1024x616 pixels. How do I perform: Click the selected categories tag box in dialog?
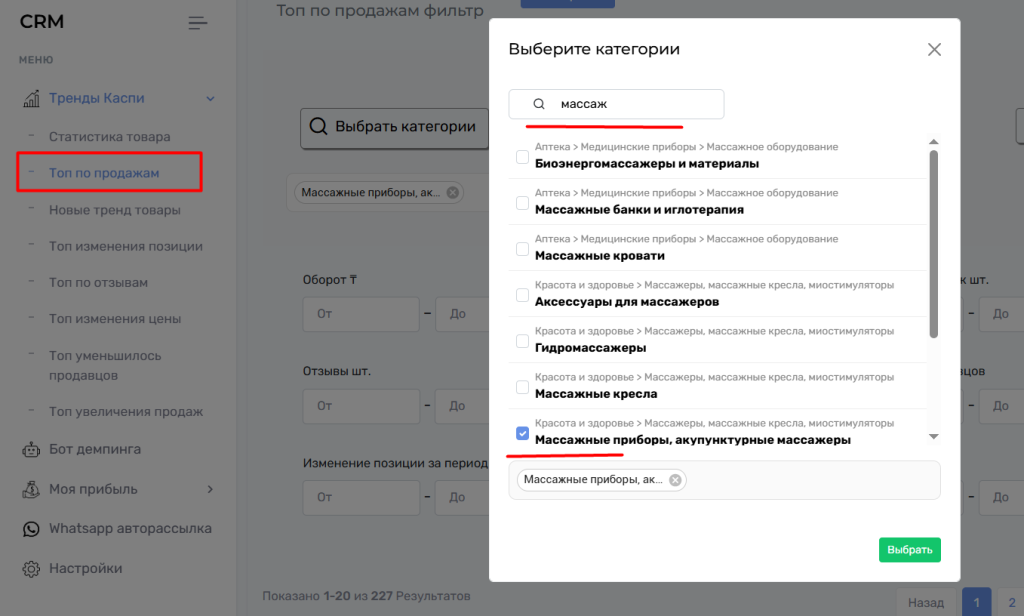pos(724,480)
